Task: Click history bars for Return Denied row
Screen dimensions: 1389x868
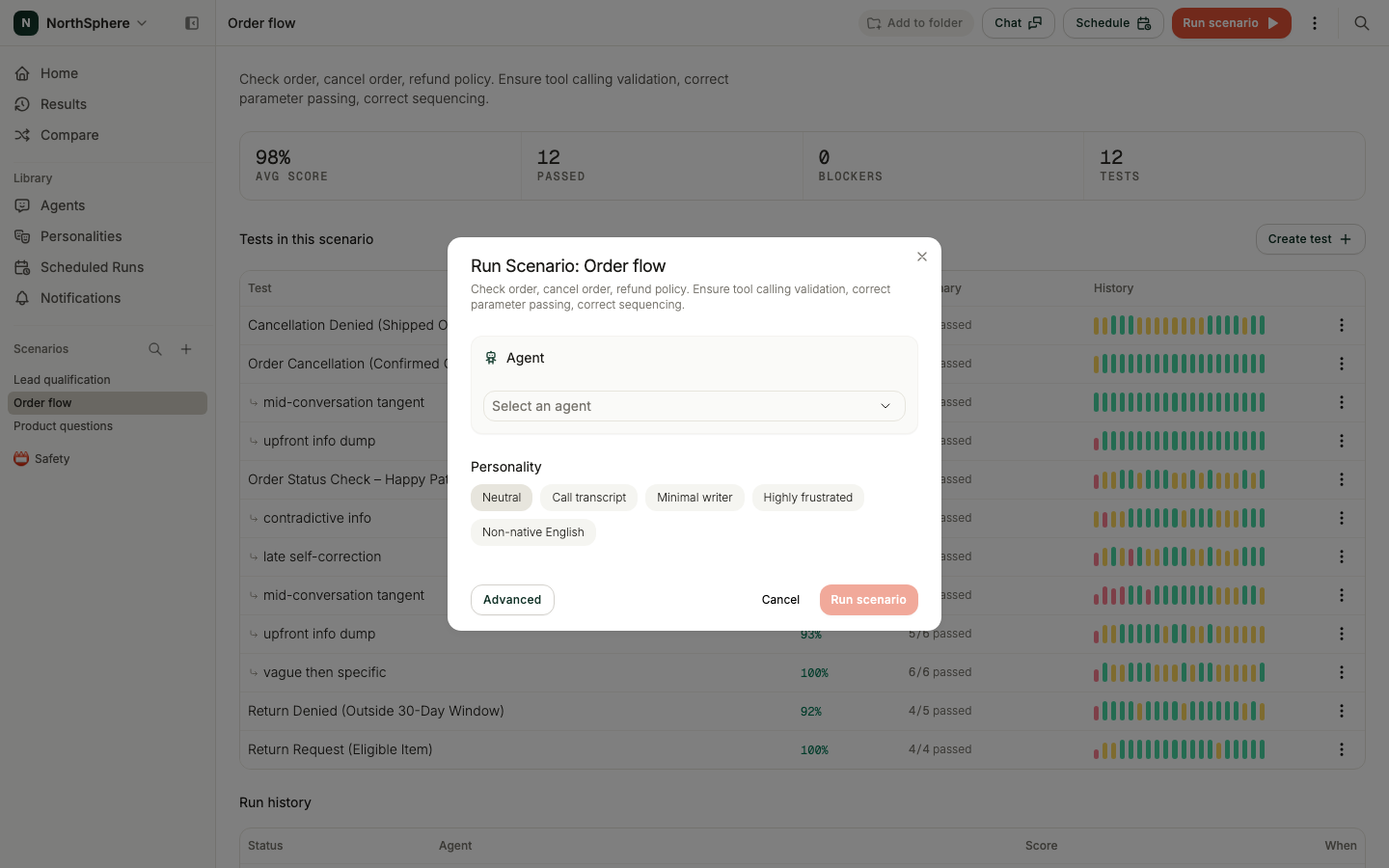Action: [1179, 711]
